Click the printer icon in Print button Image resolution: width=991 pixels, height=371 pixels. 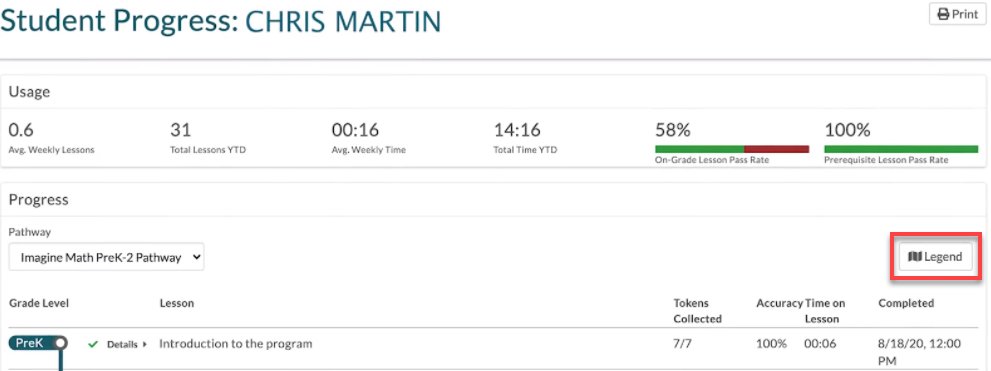coord(943,14)
